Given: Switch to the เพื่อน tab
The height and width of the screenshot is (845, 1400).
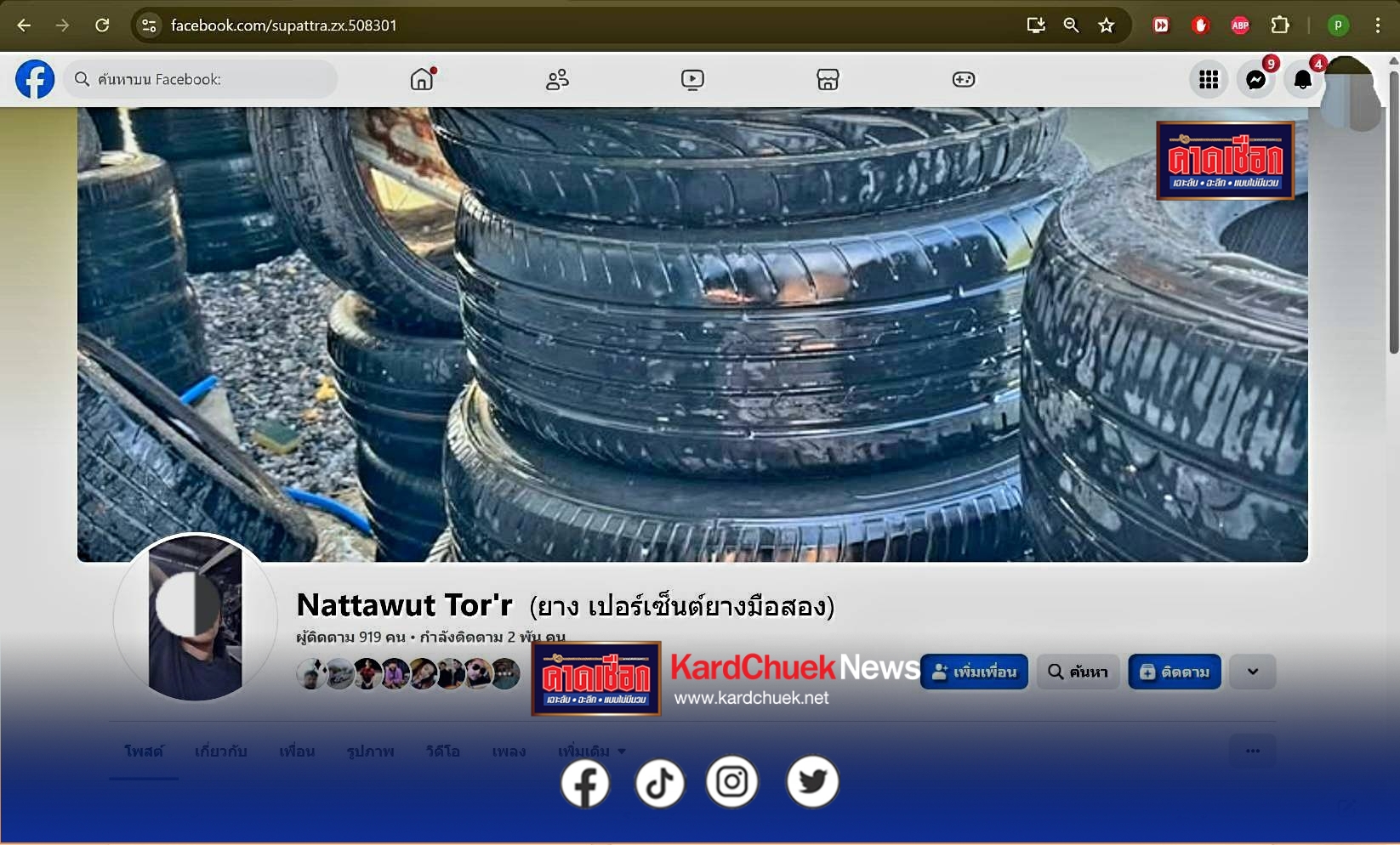Looking at the screenshot, I should click(297, 751).
